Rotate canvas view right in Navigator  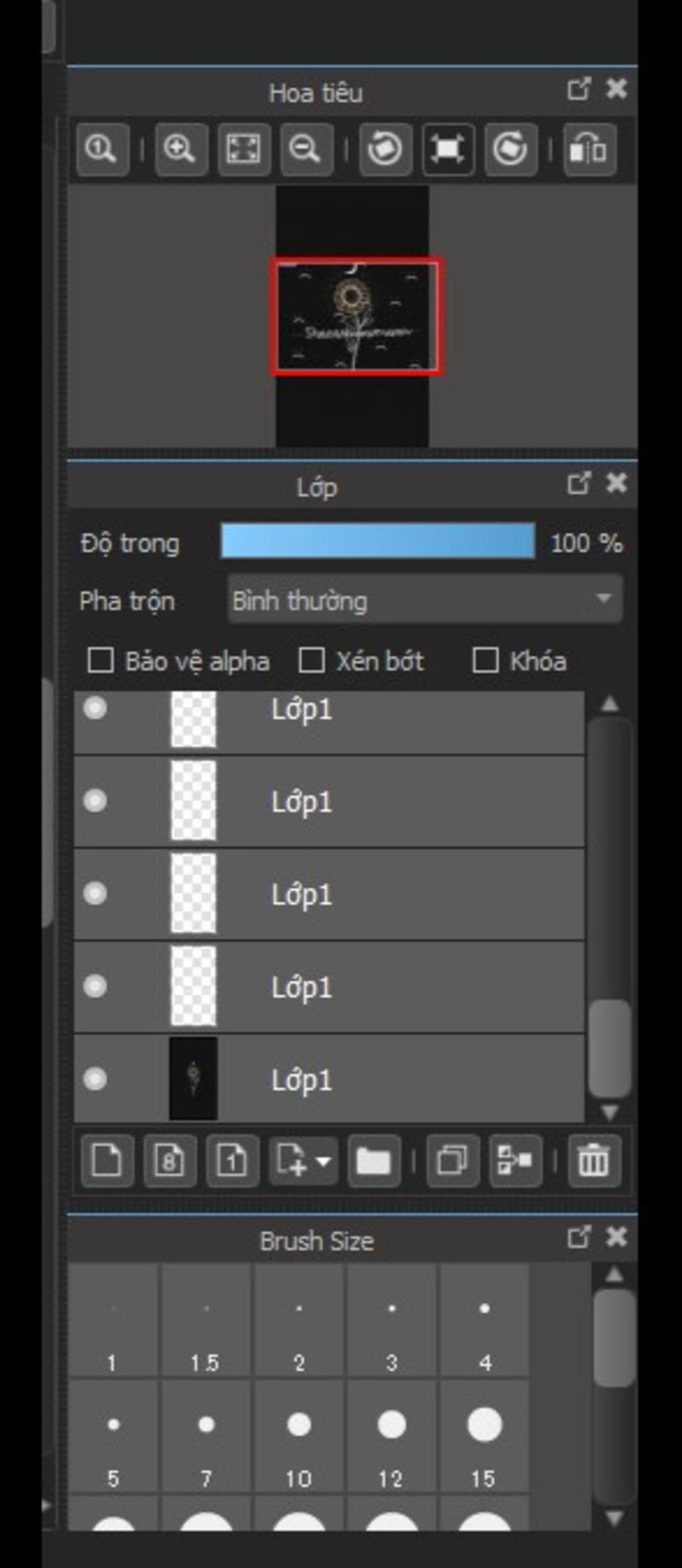[510, 148]
